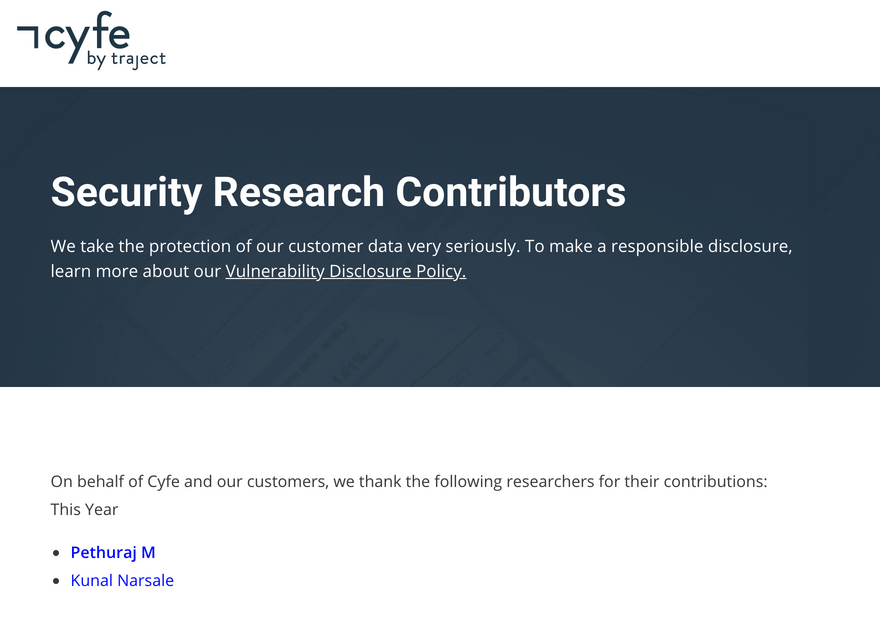Screen dimensions: 880x622
Task: Click the word "Contributors" in the title
Action: pos(511,192)
